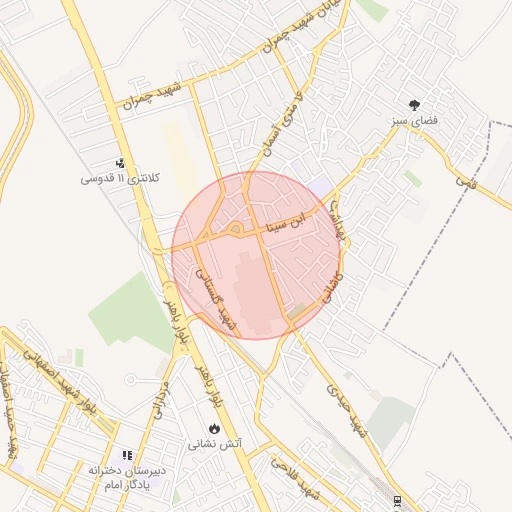Click the فضای سبز text label

point(414,121)
